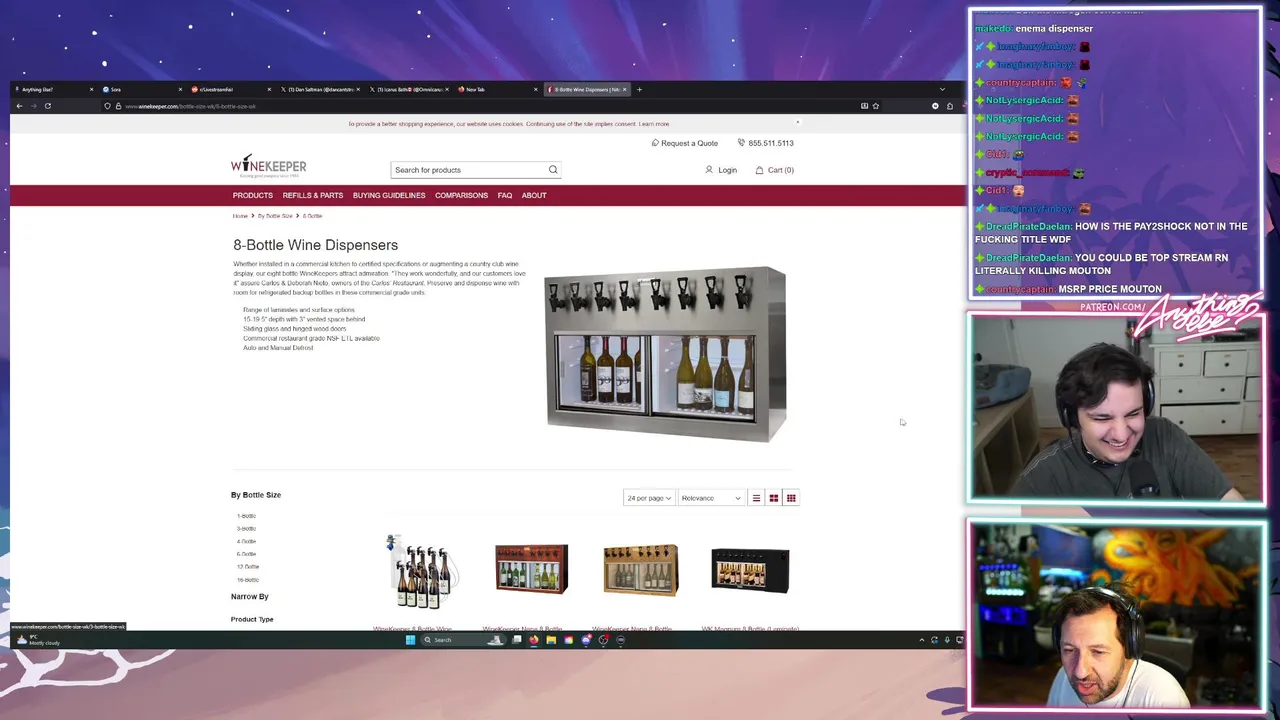The width and height of the screenshot is (1280, 720).
Task: Open the shopping Cart (0)
Action: tap(774, 170)
